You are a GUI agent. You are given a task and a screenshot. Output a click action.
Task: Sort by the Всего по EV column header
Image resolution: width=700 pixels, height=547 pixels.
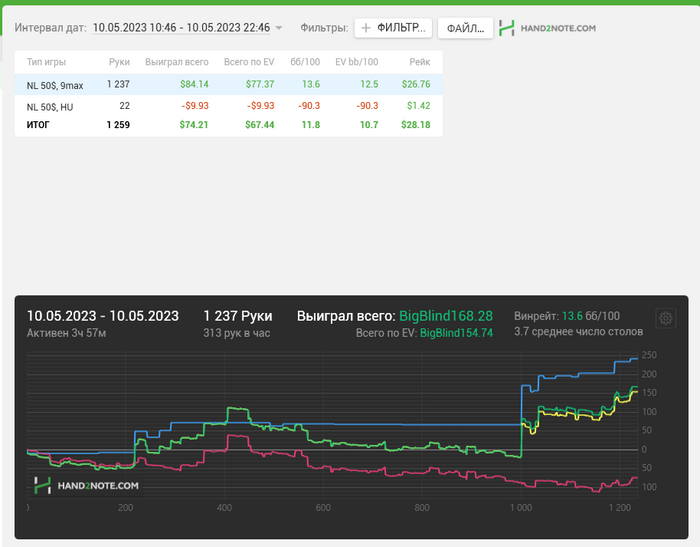(x=249, y=62)
